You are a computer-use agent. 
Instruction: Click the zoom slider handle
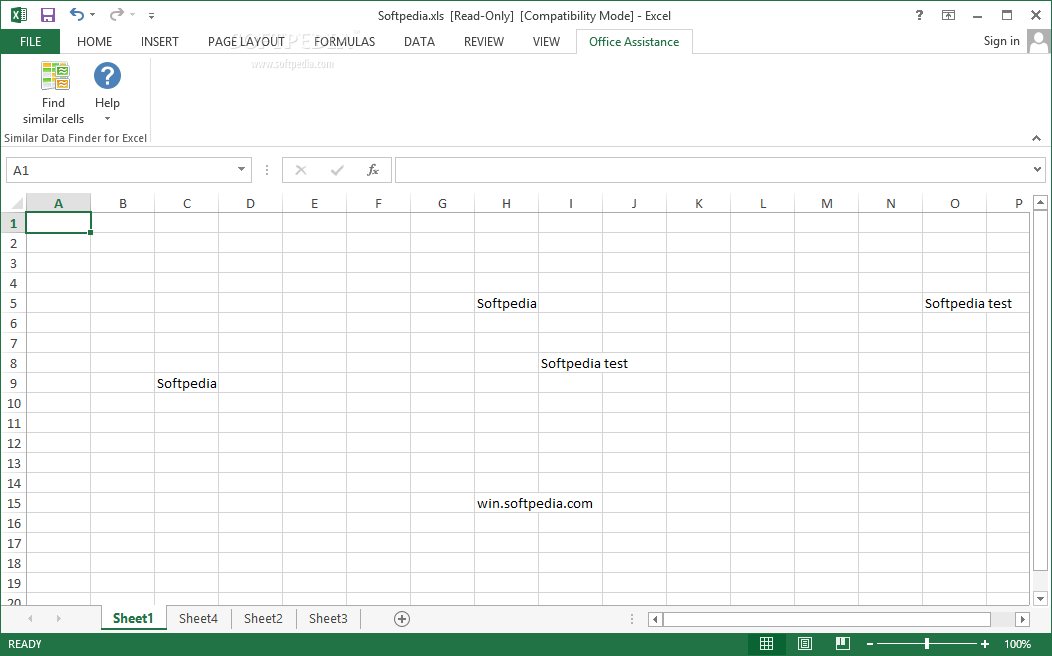tap(927, 644)
